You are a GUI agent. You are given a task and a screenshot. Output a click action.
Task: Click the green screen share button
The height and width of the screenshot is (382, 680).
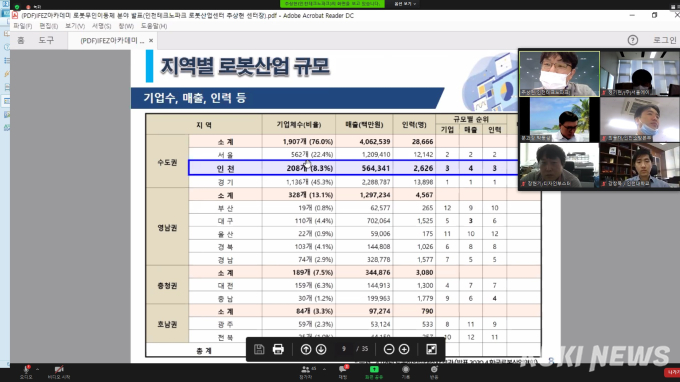374,372
